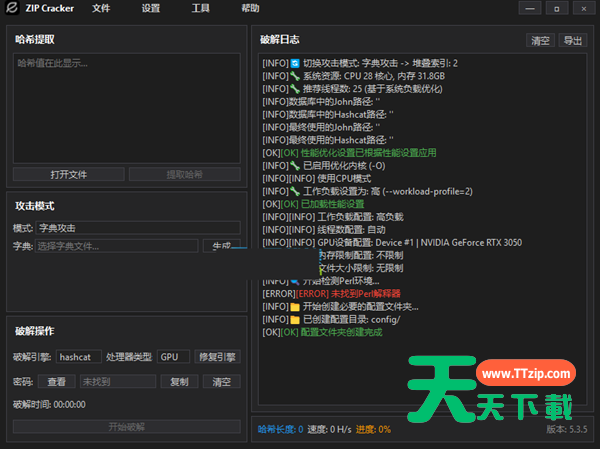Focus the hash display text area
This screenshot has width=600, height=449.
click(x=126, y=108)
